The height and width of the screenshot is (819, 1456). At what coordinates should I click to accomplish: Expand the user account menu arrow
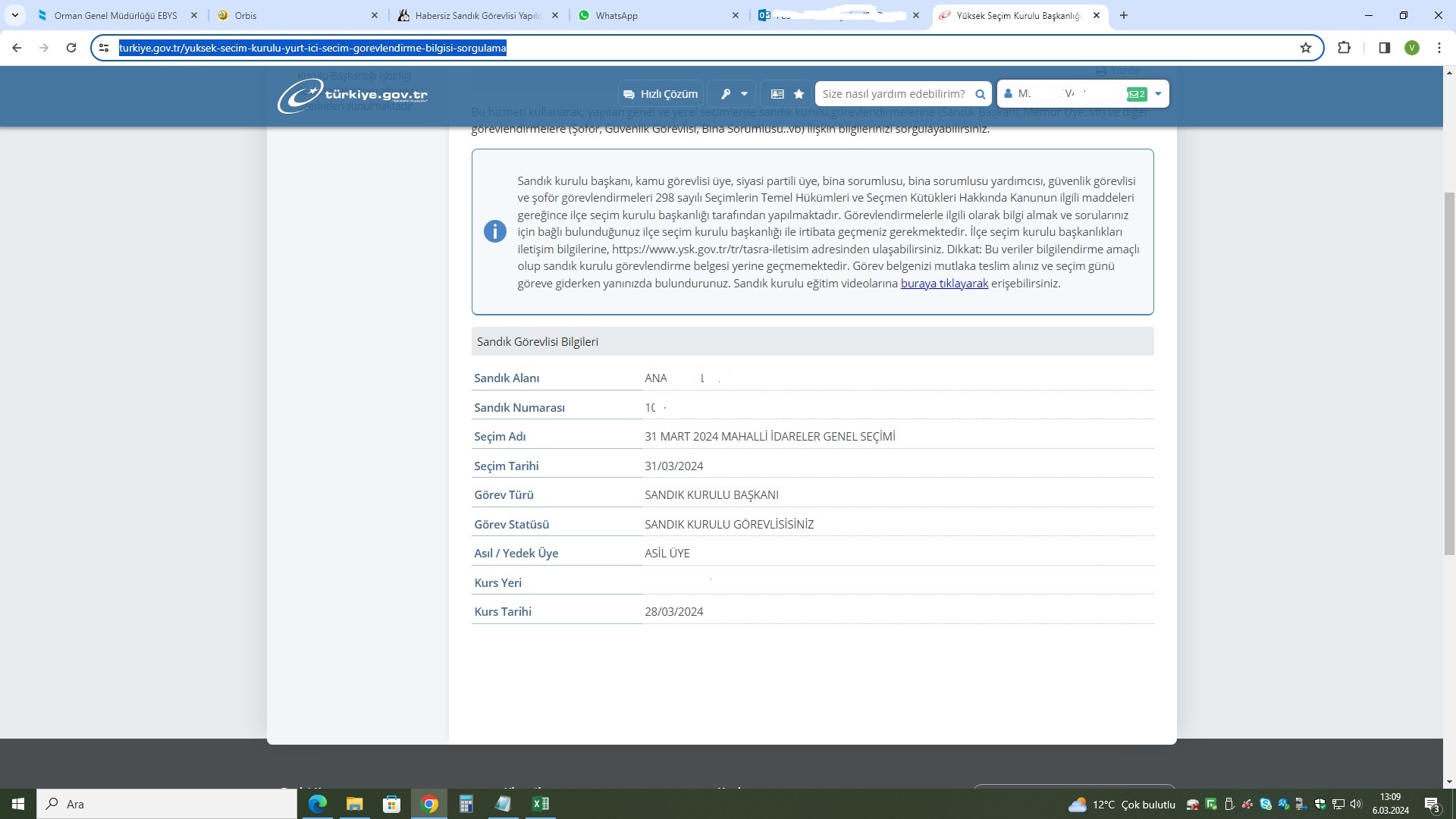click(1158, 94)
